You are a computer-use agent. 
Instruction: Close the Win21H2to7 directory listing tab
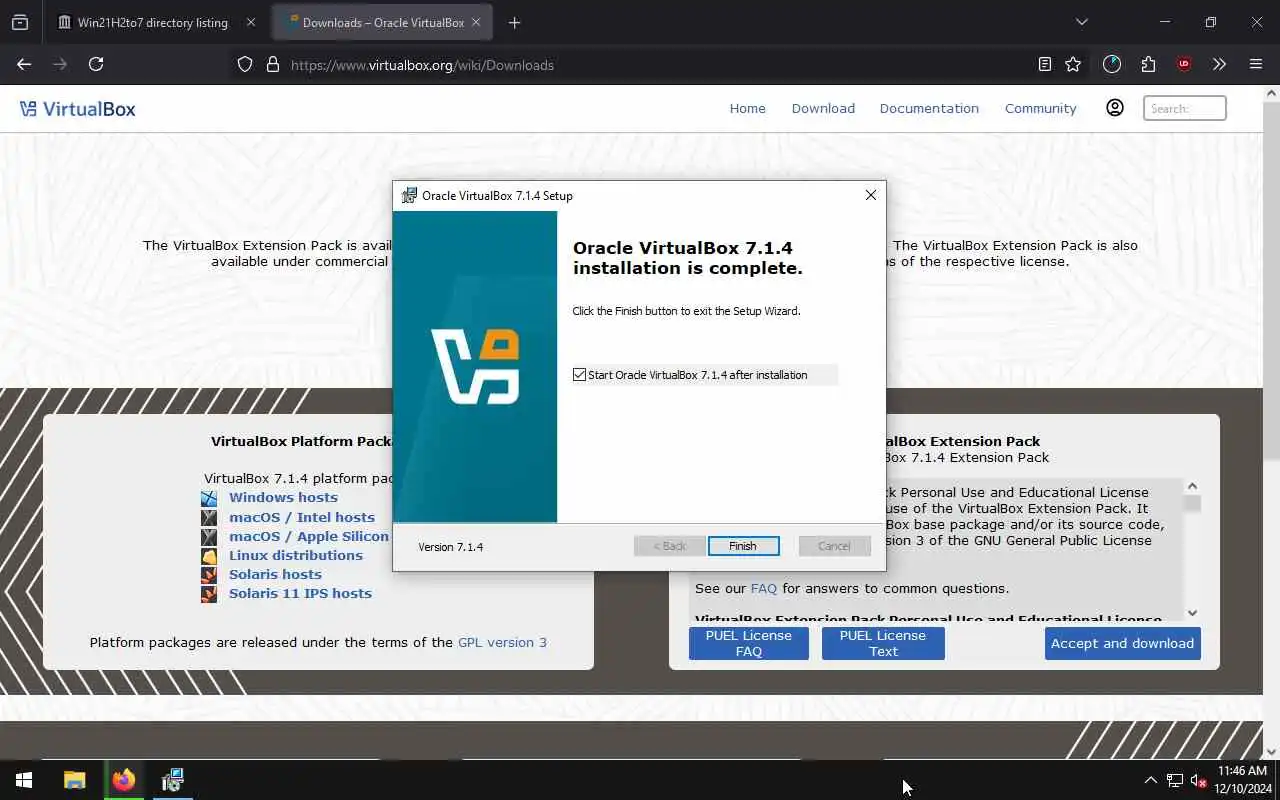[250, 22]
